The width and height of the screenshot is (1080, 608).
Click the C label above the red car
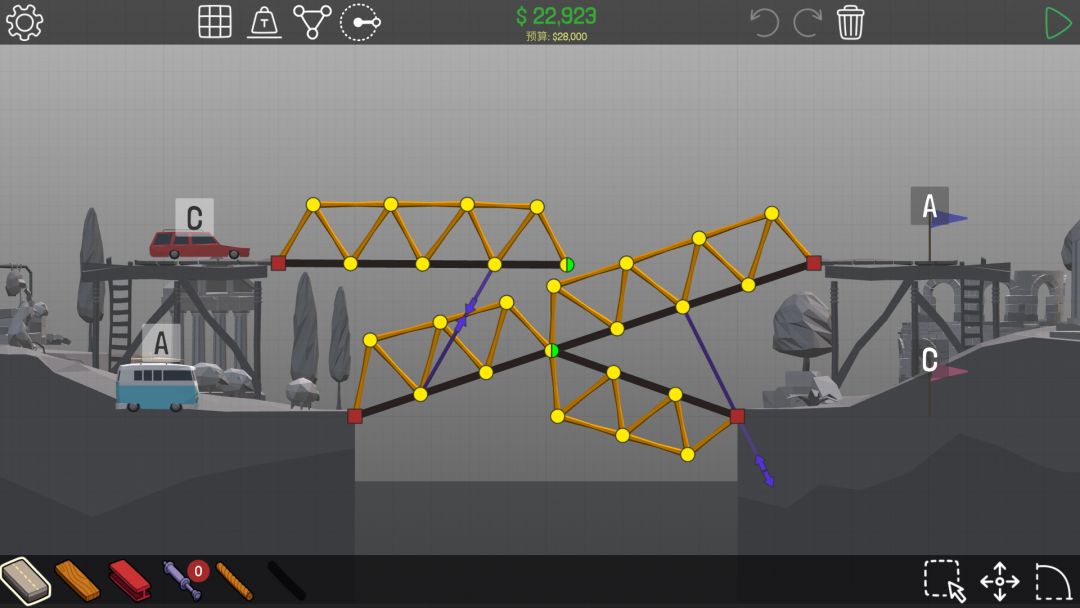coord(194,217)
